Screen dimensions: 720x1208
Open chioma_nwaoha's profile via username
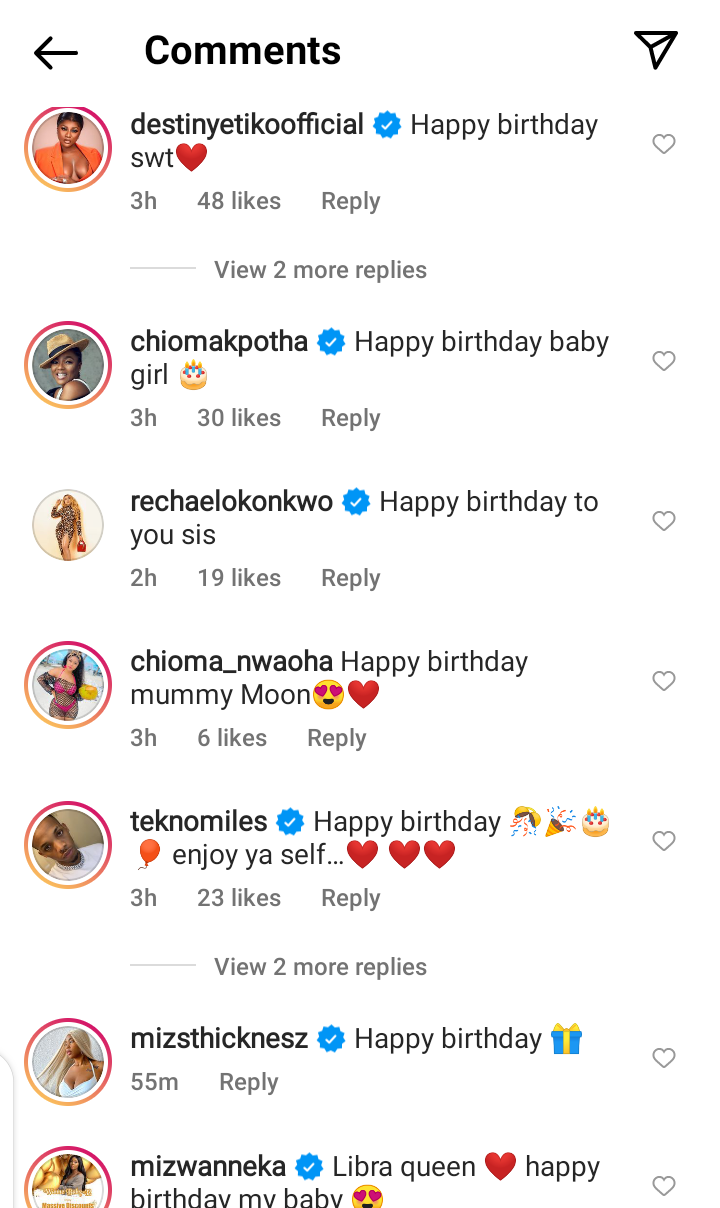(231, 662)
